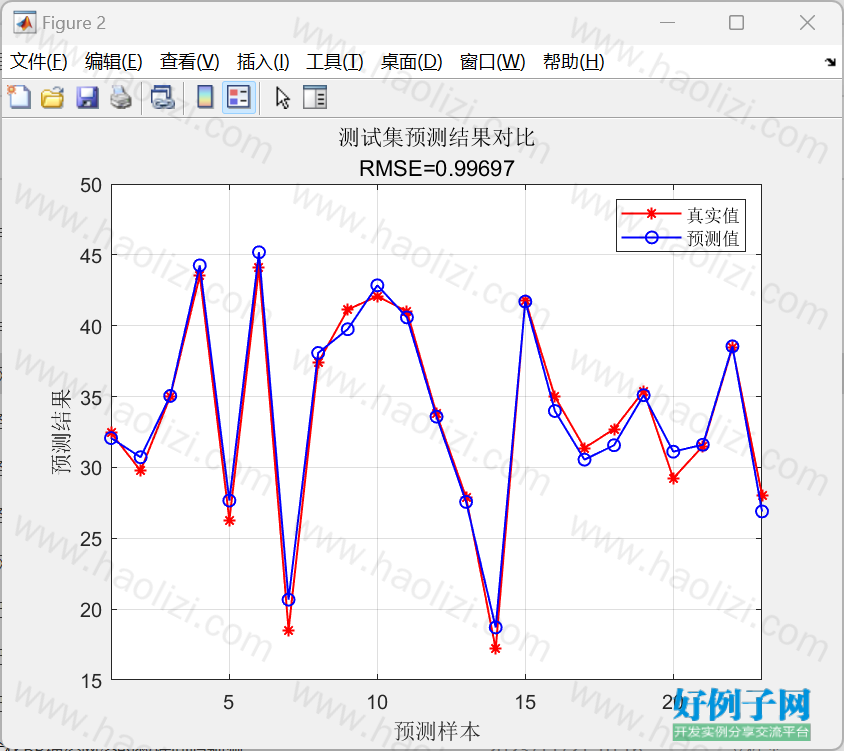The width and height of the screenshot is (844, 751).
Task: Click the y-axis tick label 30
Action: (91, 469)
